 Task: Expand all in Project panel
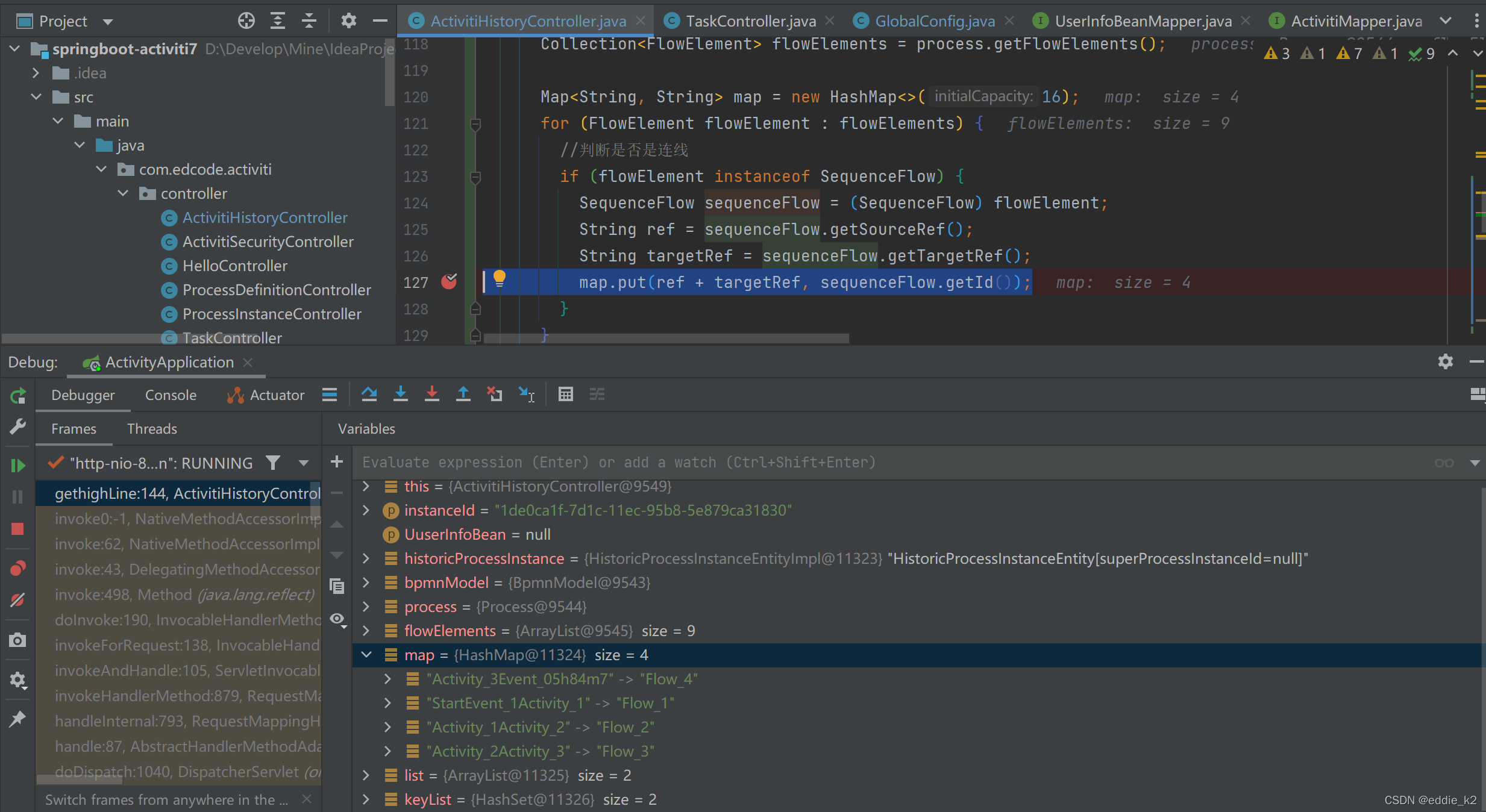[x=277, y=21]
